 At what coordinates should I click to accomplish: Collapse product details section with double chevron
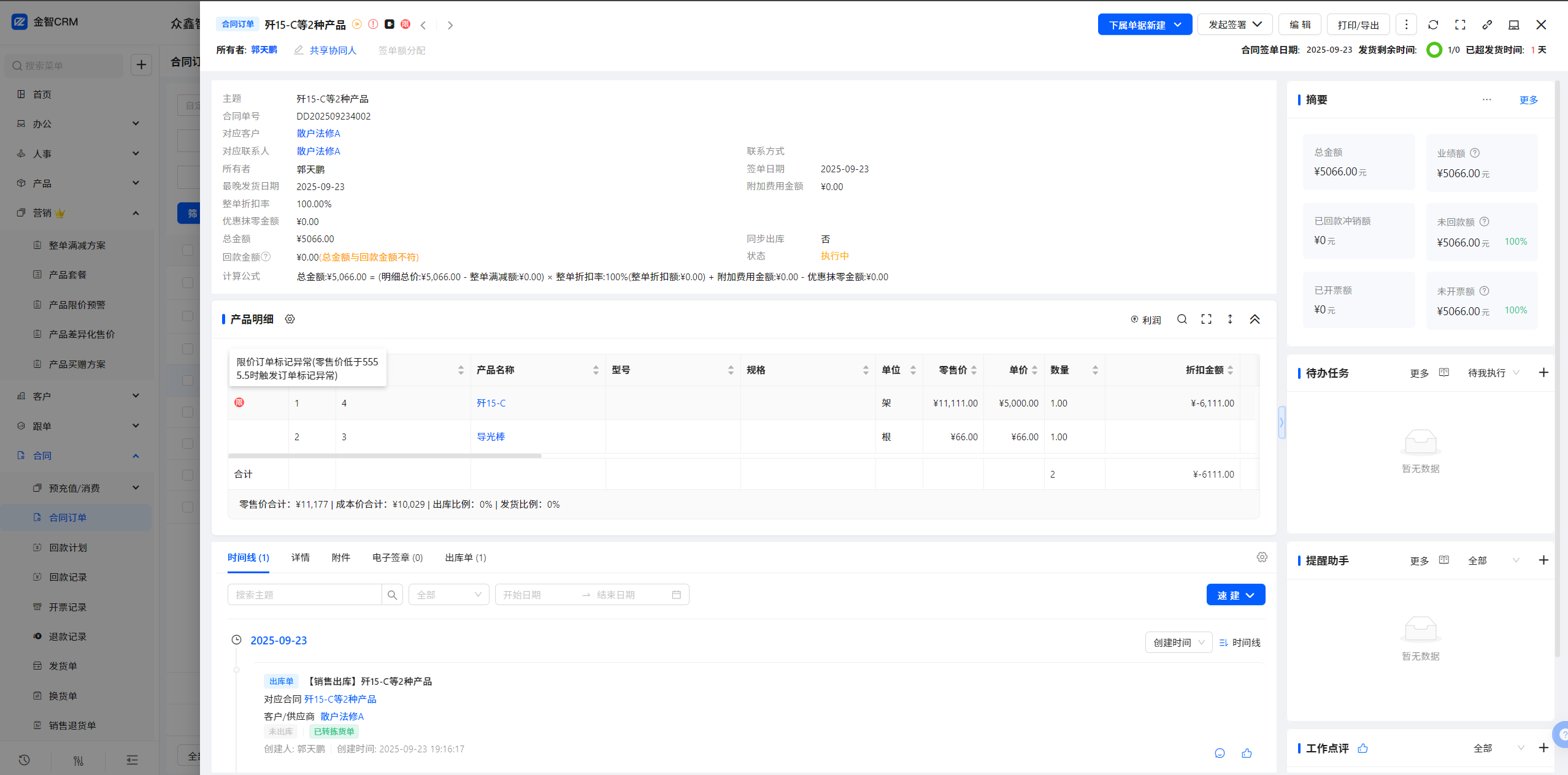click(1255, 319)
